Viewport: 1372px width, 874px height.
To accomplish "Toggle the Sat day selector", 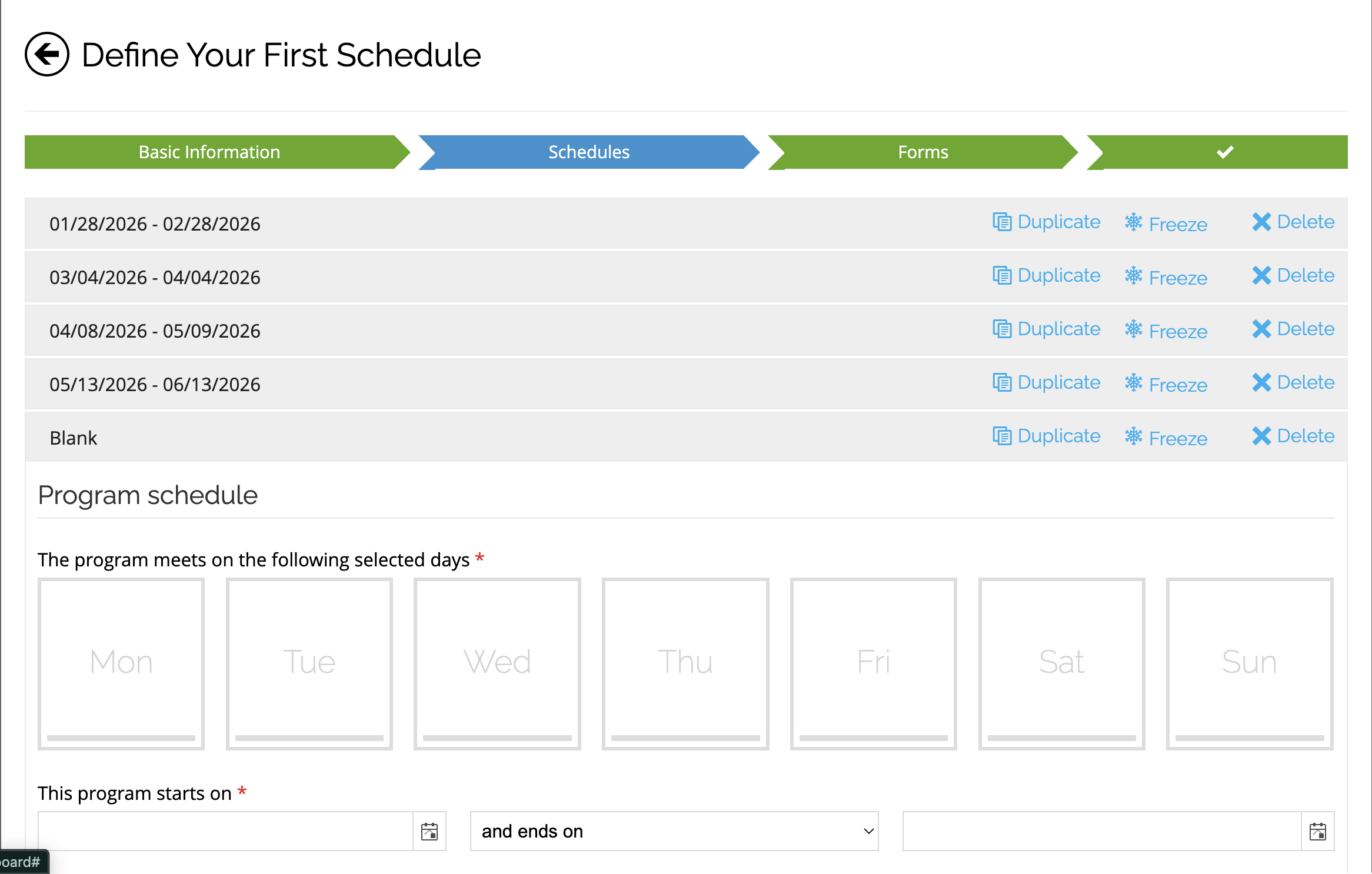I will [1061, 663].
